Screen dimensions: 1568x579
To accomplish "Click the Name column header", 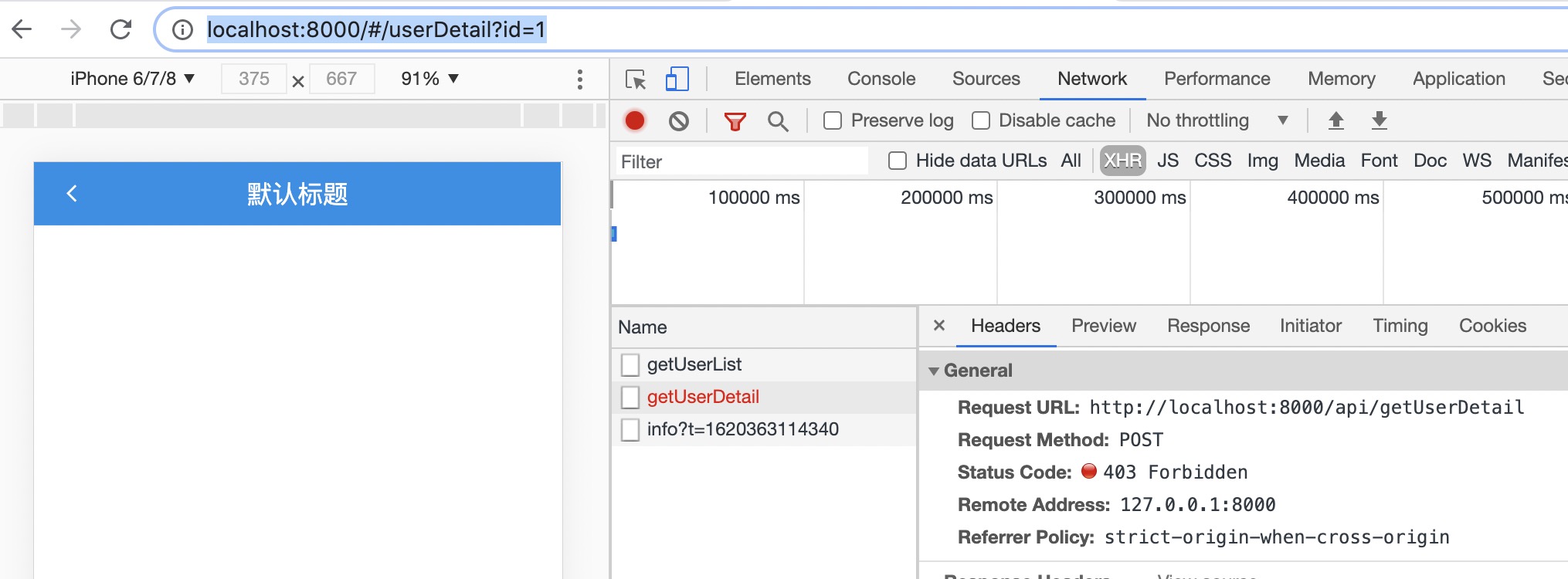I will click(763, 327).
